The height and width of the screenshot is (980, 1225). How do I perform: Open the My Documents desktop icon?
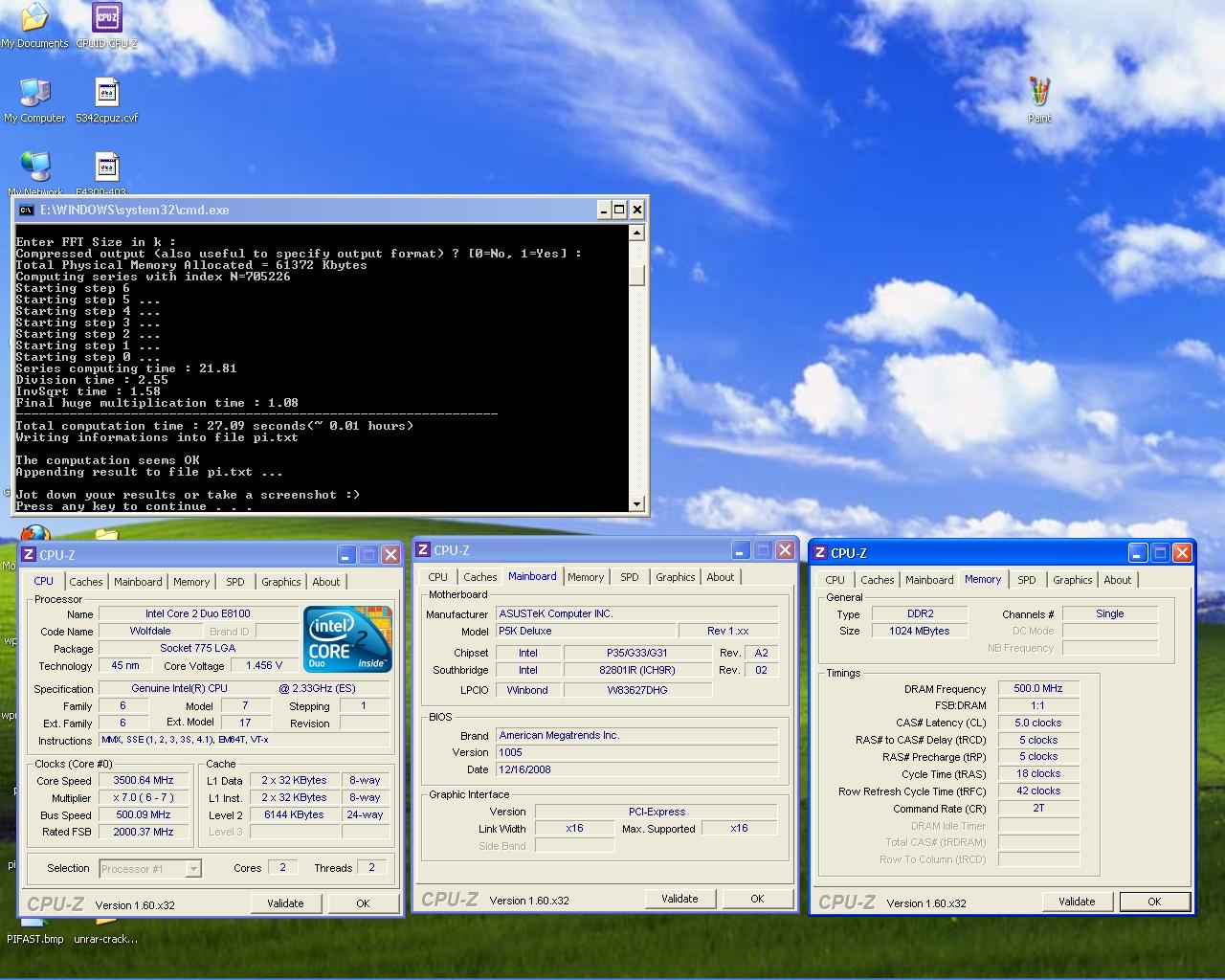pyautogui.click(x=34, y=26)
